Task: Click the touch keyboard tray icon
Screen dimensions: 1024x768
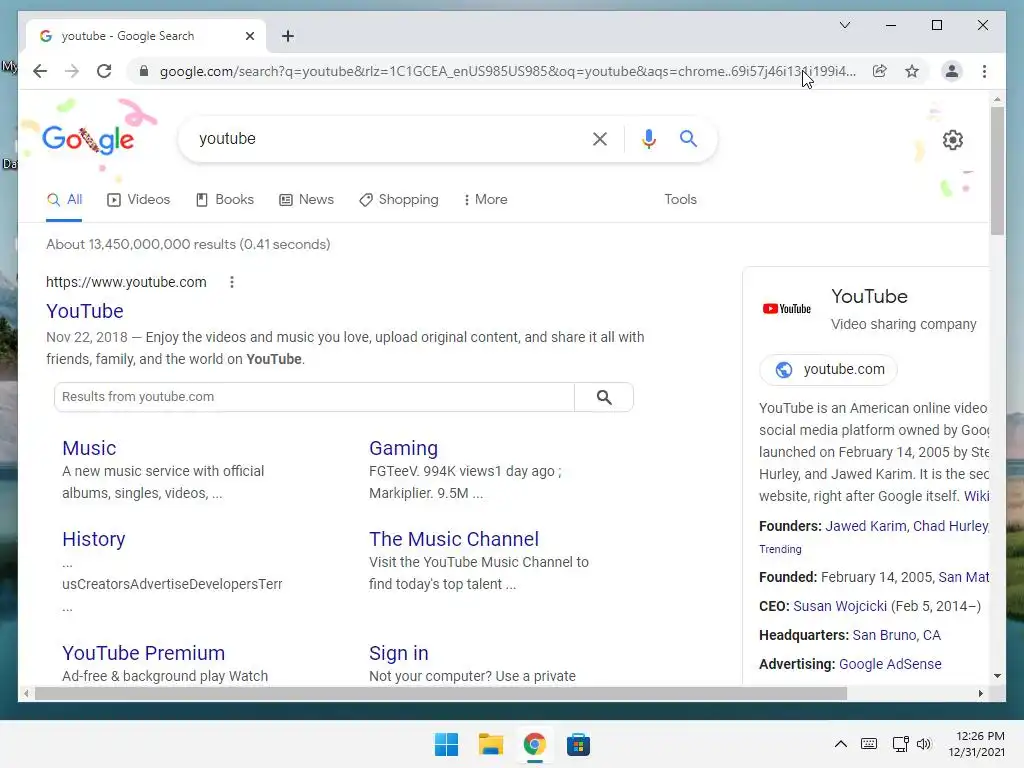Action: tap(869, 744)
